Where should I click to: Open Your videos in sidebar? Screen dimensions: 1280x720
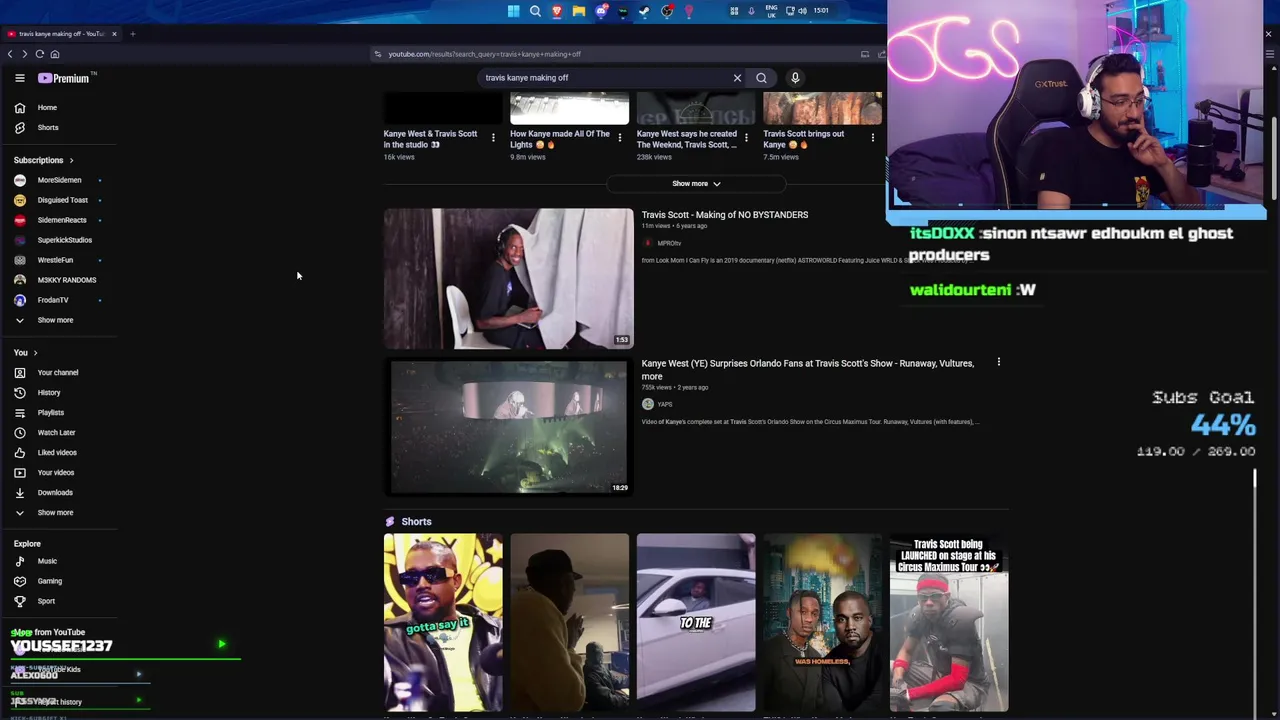click(55, 472)
